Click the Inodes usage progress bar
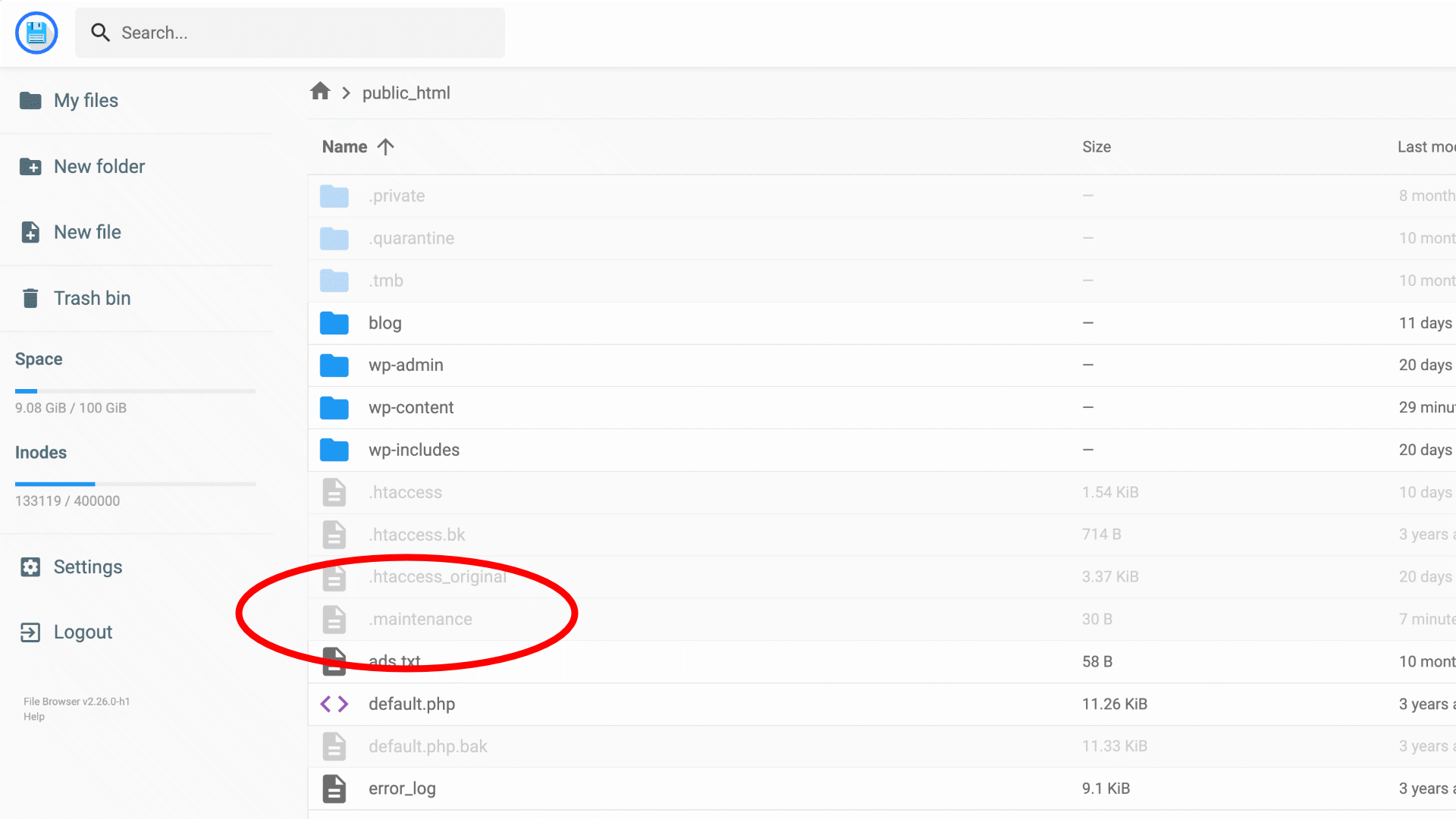Image resolution: width=1456 pixels, height=819 pixels. click(135, 484)
